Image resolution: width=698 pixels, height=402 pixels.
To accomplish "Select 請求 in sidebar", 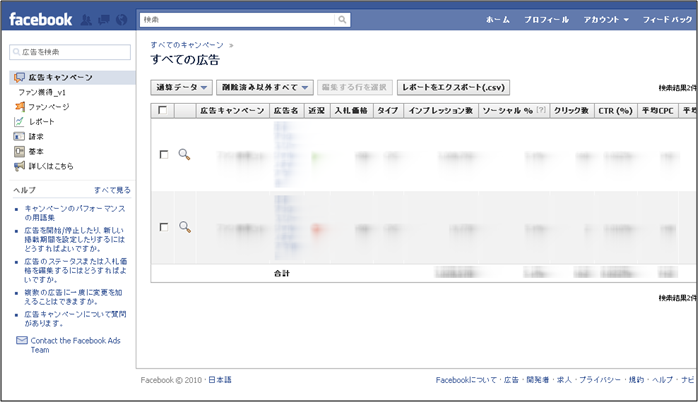I will [x=36, y=137].
